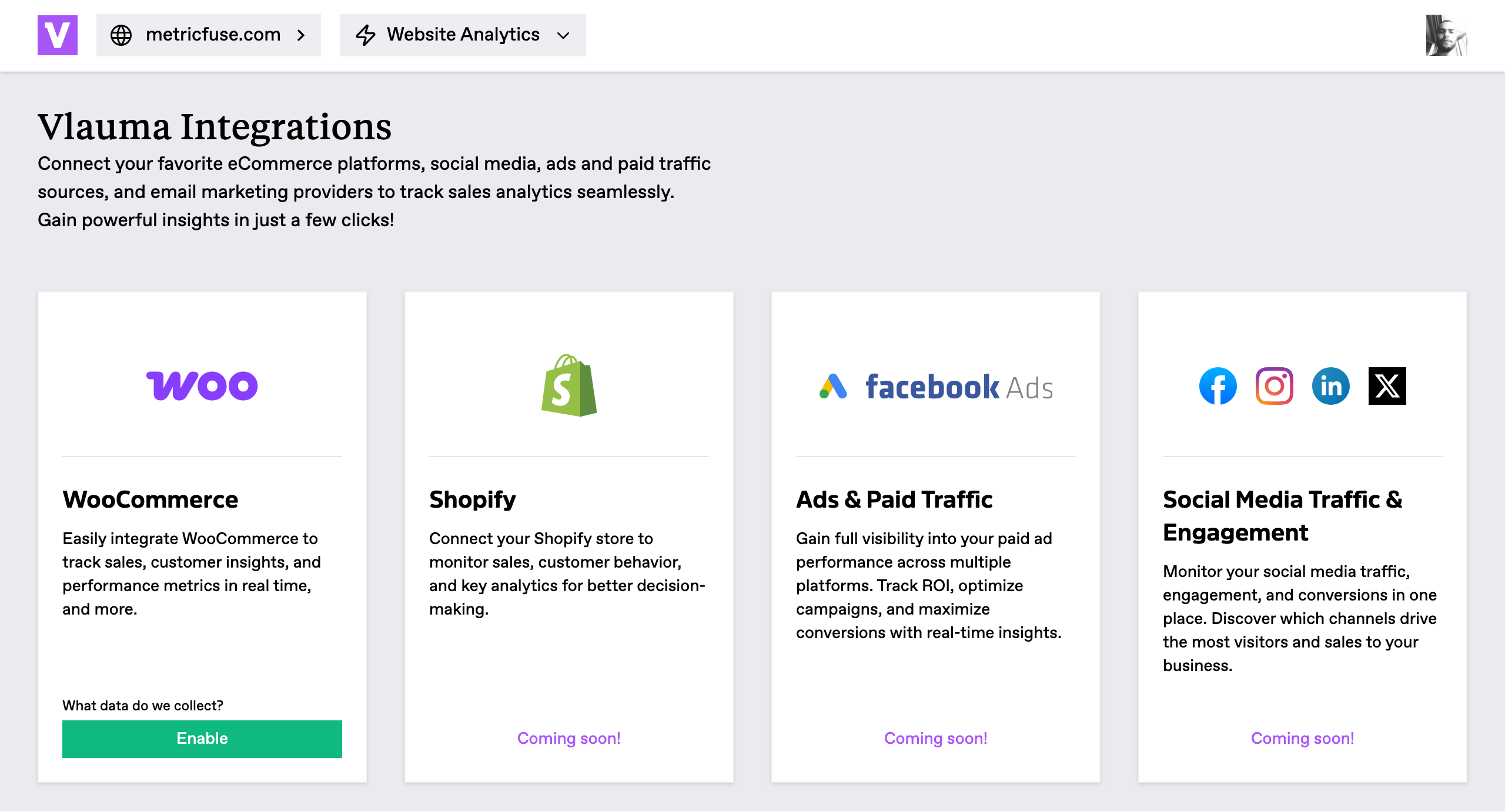
Task: Enable the WooCommerce integration
Action: pos(202,739)
